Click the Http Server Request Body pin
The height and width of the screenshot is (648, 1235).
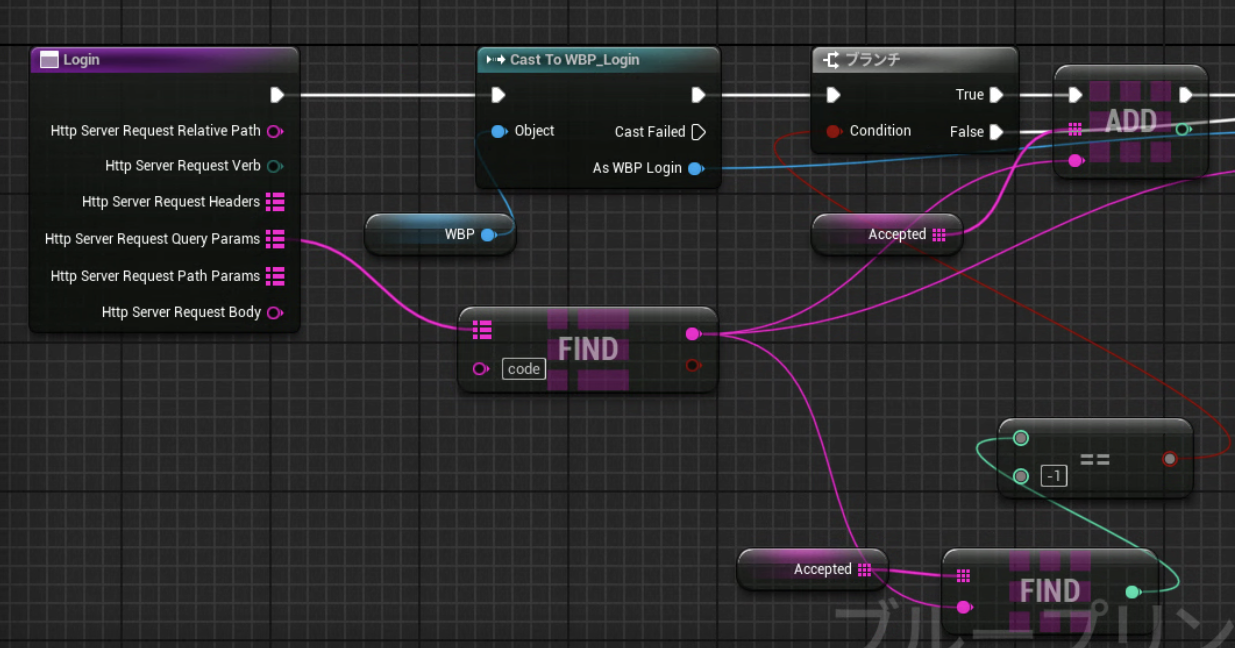274,313
